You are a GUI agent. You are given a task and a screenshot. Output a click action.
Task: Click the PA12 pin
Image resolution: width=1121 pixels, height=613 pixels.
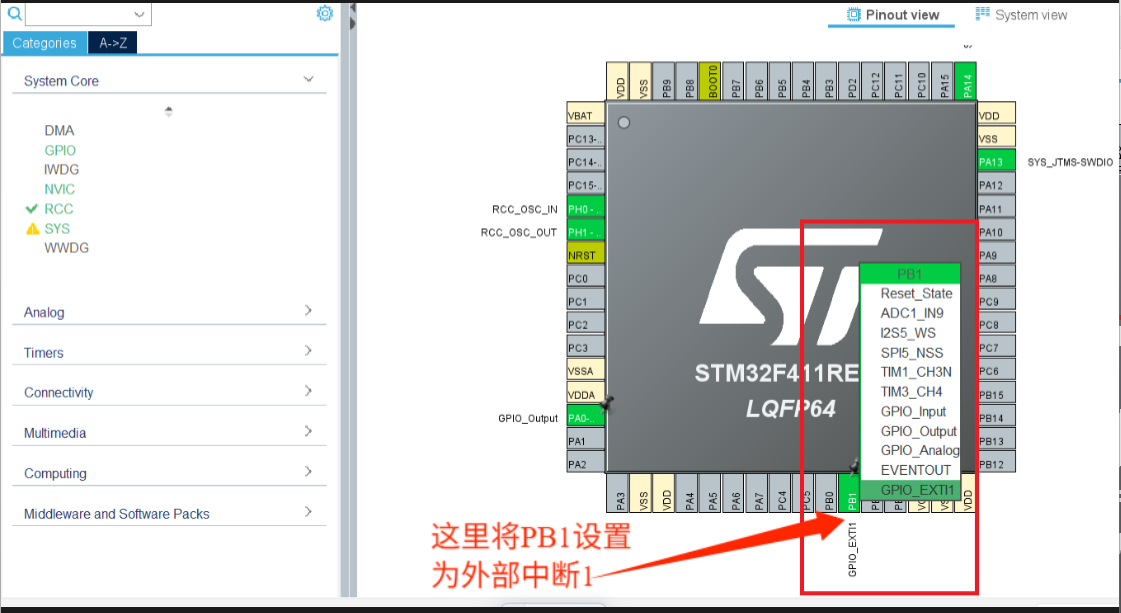997,185
